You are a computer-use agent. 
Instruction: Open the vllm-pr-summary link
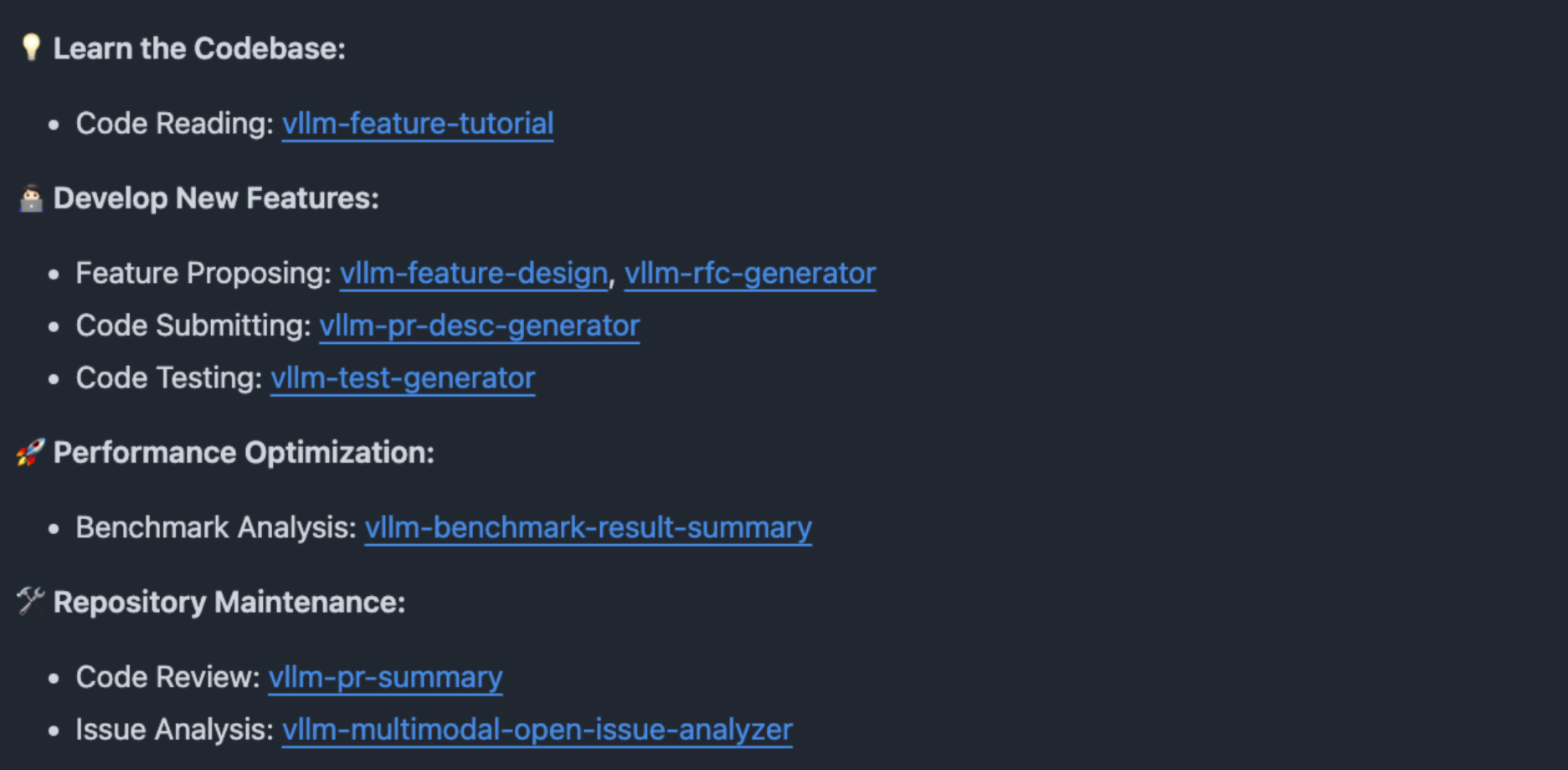tap(385, 677)
